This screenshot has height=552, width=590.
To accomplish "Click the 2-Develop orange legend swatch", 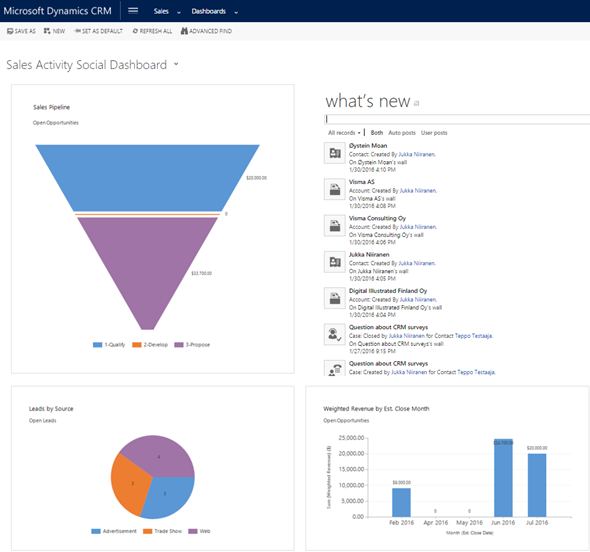I will 137,345.
